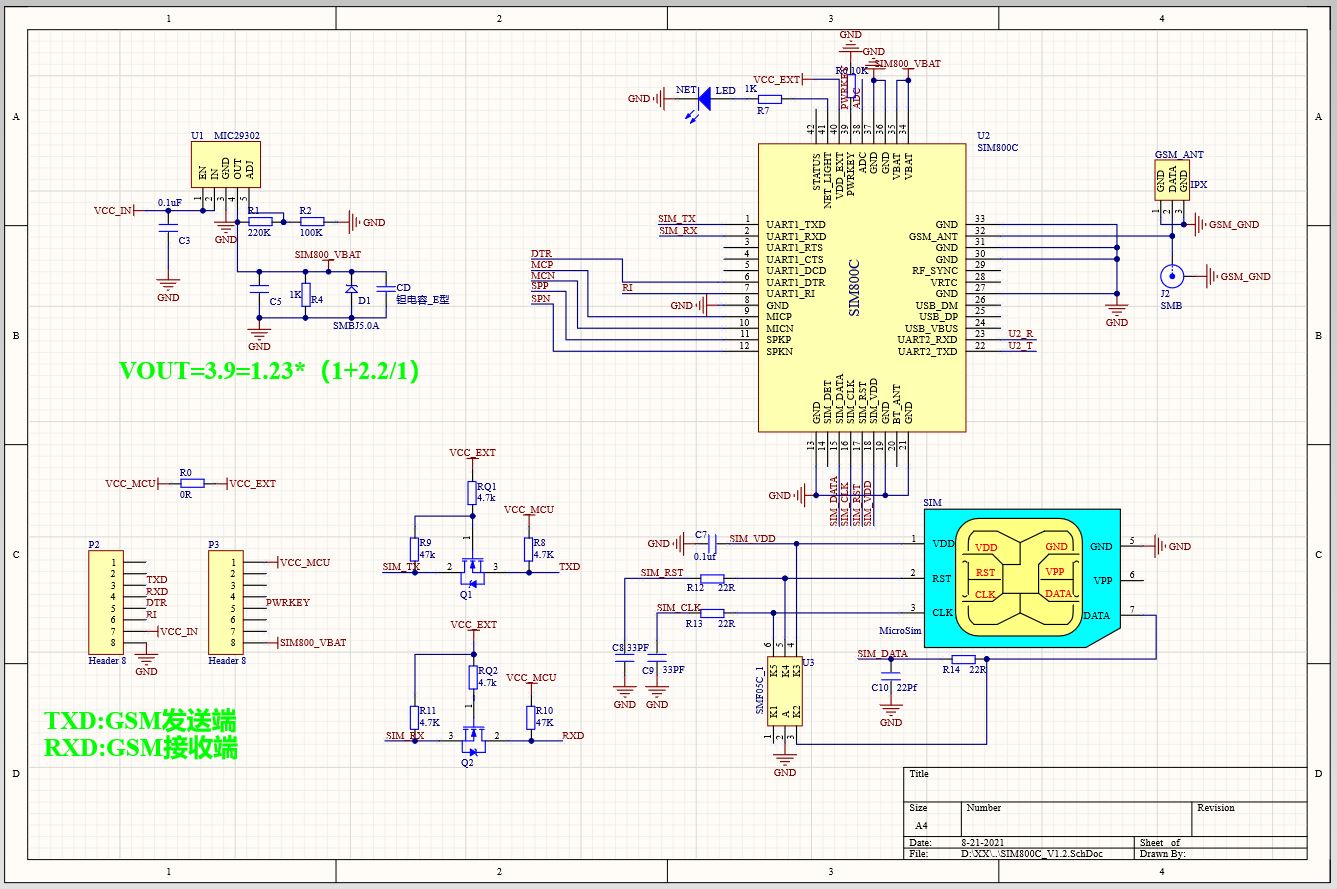Screen dimensions: 1337x889
Task: Select the Q1 MOSFET transistor symbol
Action: 471,568
